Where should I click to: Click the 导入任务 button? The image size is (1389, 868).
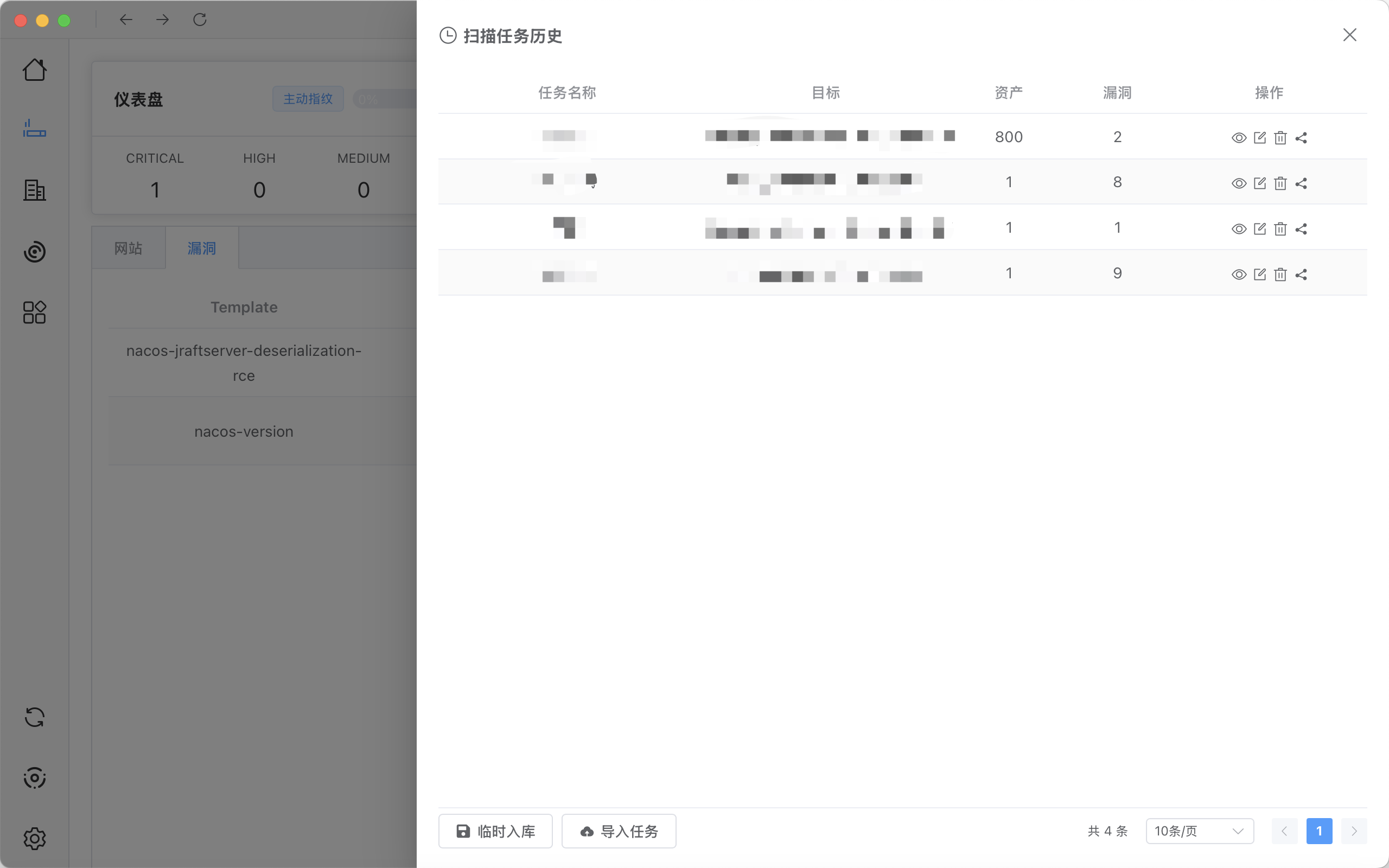click(619, 831)
